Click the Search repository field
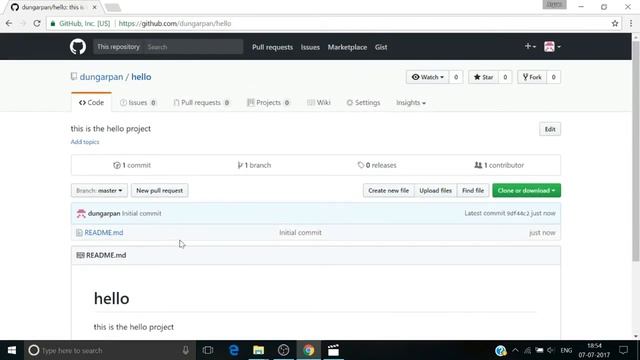Image resolution: width=640 pixels, height=360 pixels. [193, 47]
